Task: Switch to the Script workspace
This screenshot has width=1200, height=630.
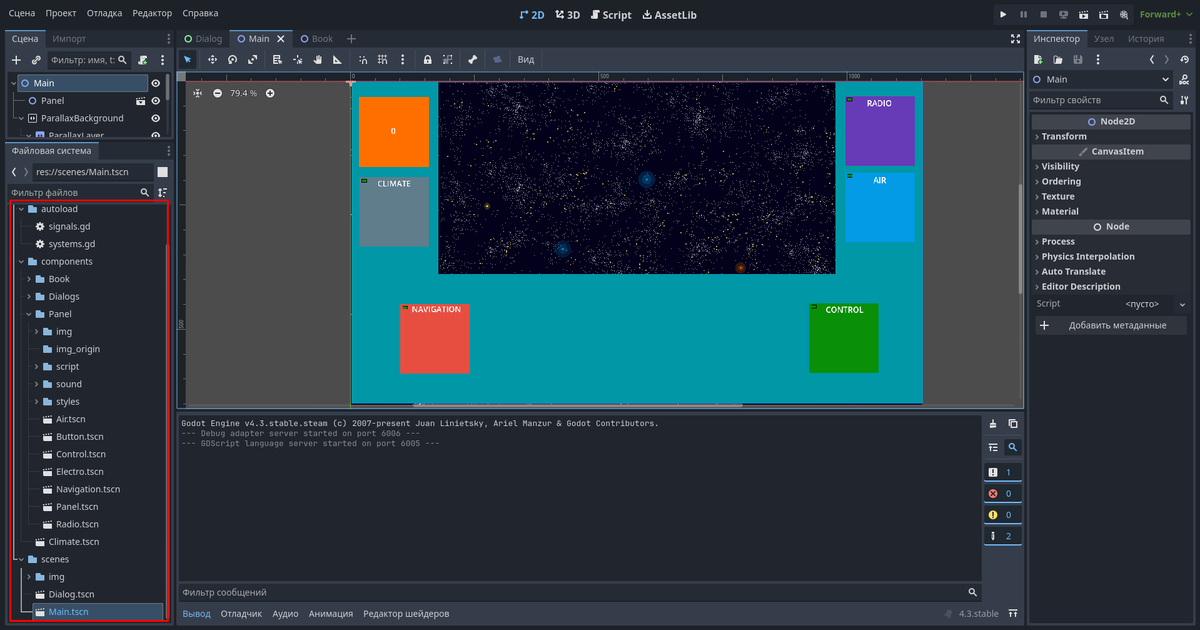Action: tap(611, 14)
